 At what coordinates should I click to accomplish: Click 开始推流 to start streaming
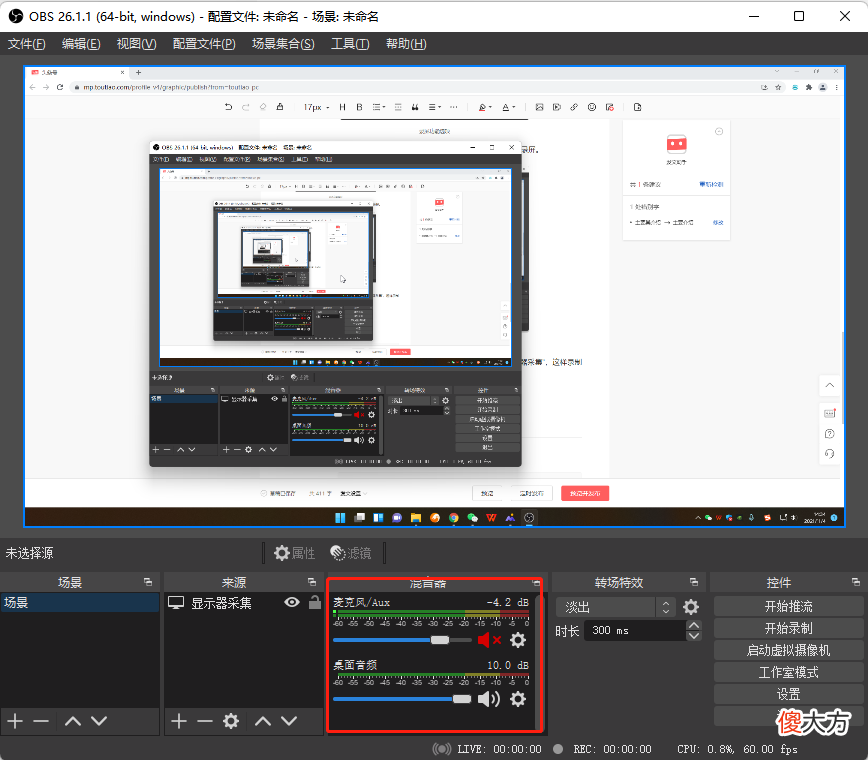point(788,606)
